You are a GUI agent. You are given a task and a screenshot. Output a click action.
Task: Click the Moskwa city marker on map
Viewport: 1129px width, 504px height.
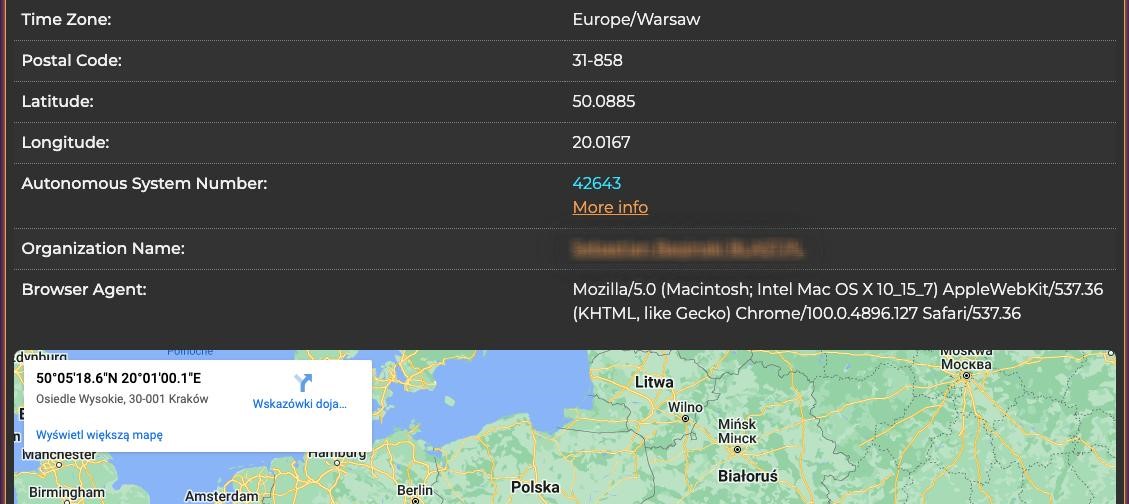tap(966, 375)
